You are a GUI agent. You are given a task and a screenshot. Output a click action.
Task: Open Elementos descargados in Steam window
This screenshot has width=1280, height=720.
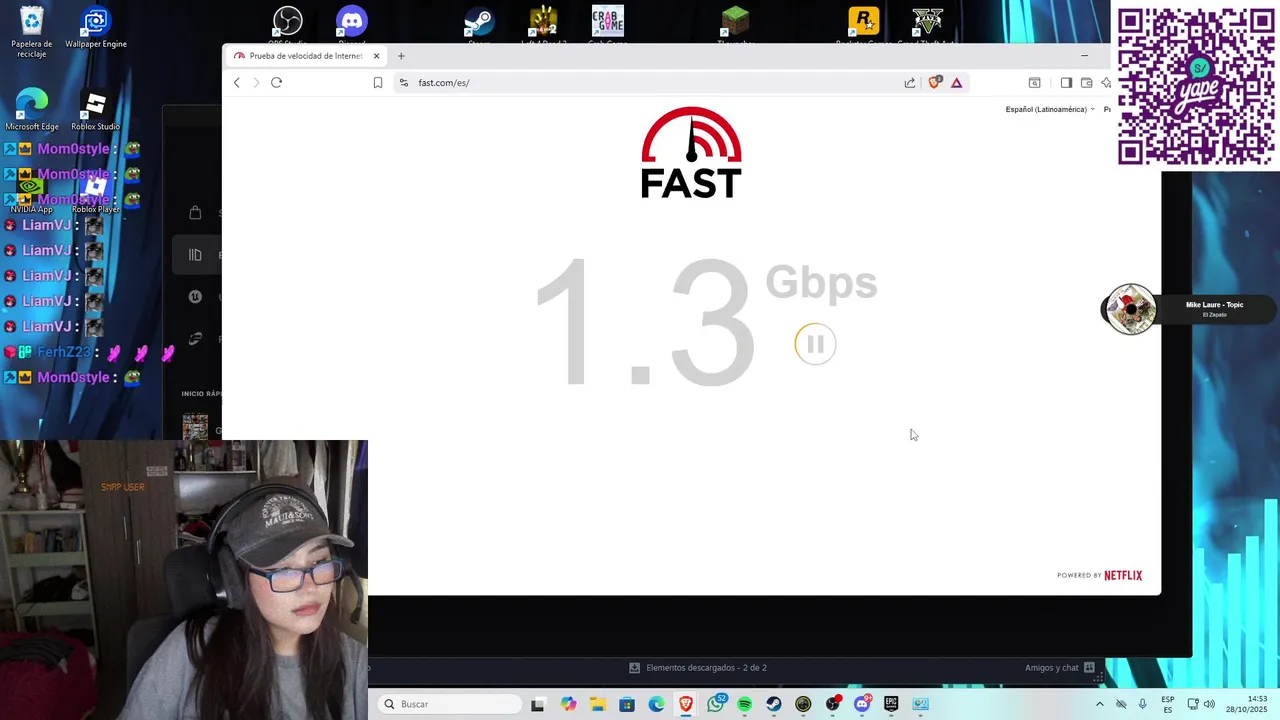click(x=698, y=667)
